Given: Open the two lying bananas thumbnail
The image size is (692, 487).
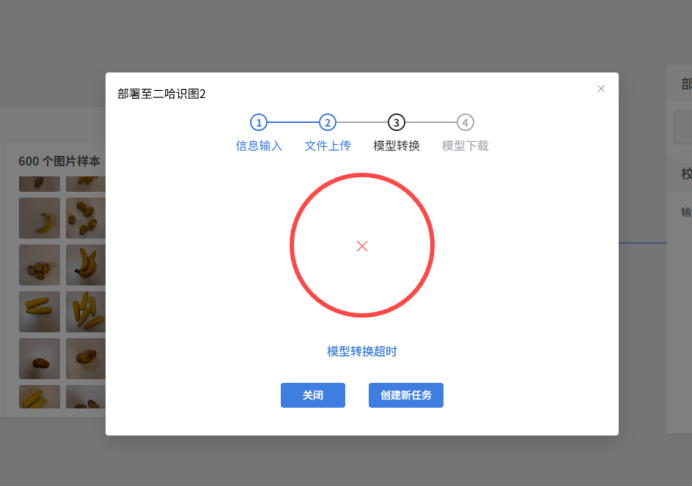Looking at the screenshot, I should tap(39, 312).
